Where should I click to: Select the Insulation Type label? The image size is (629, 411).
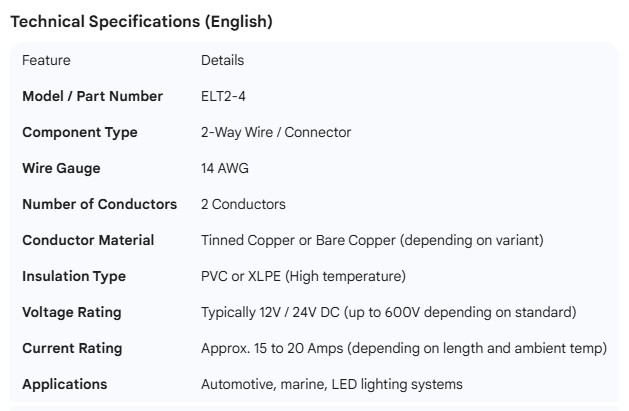74,276
